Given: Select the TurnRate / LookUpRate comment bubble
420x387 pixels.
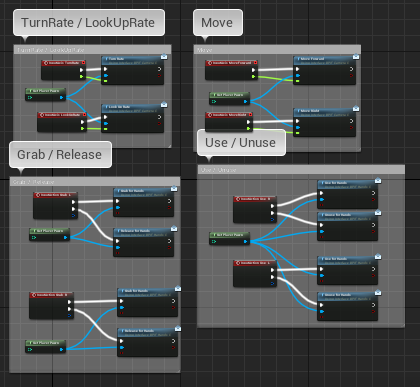Looking at the screenshot, I should click(89, 23).
